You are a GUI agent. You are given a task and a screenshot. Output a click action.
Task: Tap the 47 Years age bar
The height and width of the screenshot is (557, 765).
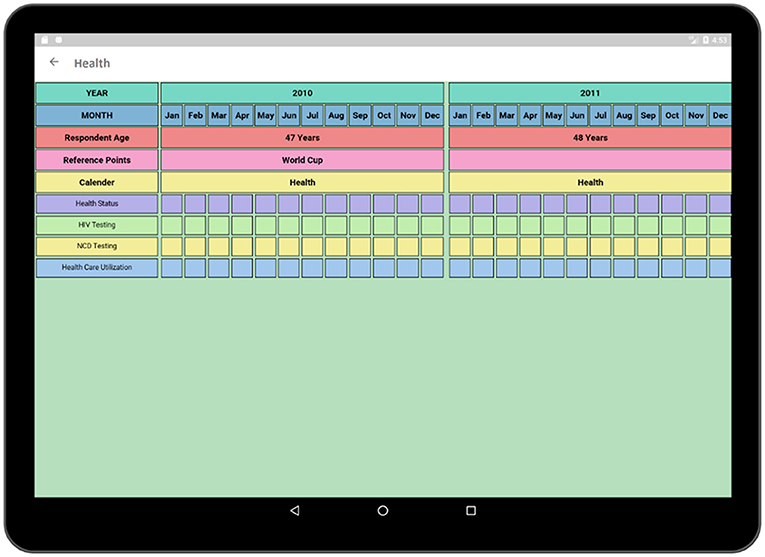click(302, 138)
